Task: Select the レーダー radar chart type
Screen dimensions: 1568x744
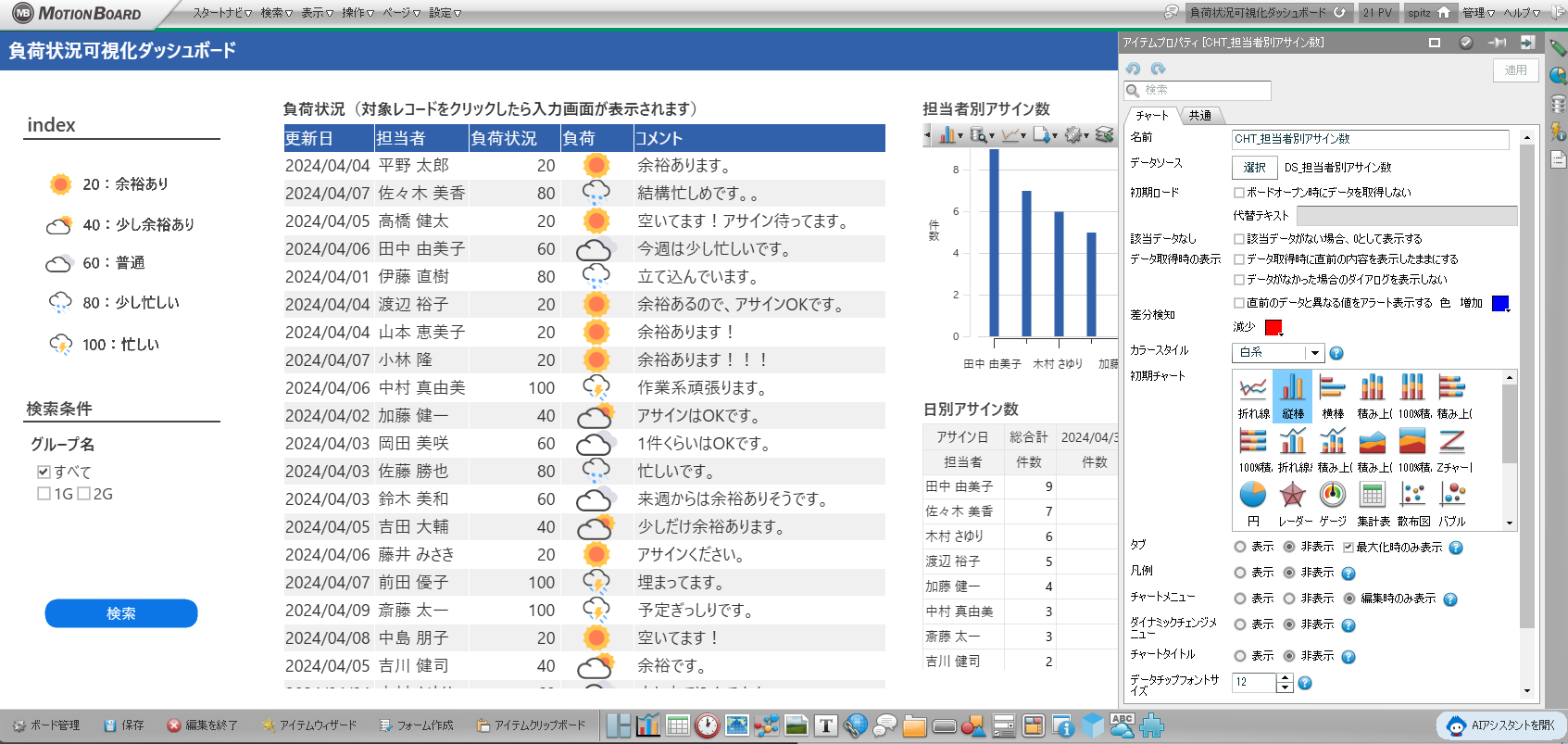Action: tap(1294, 504)
